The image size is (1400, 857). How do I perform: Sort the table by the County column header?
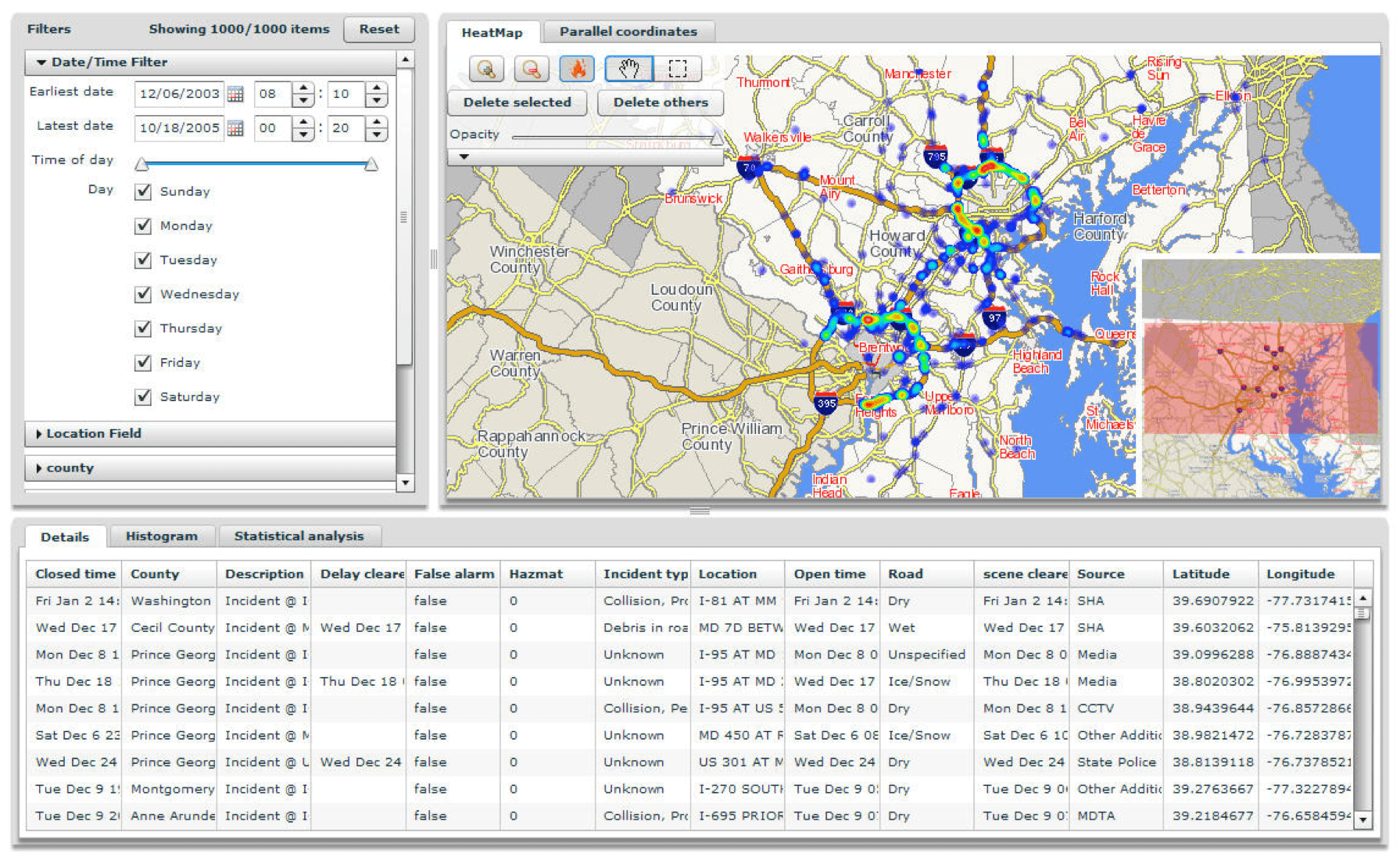(152, 573)
